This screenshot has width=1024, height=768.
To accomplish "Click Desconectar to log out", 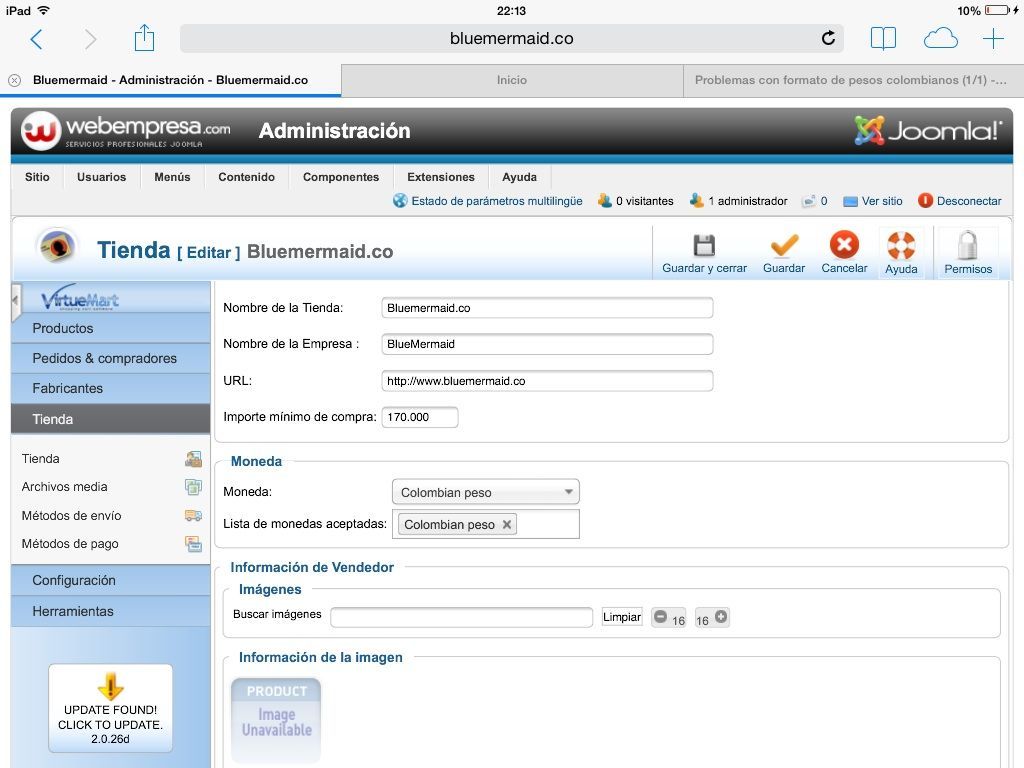I will pyautogui.click(x=959, y=201).
